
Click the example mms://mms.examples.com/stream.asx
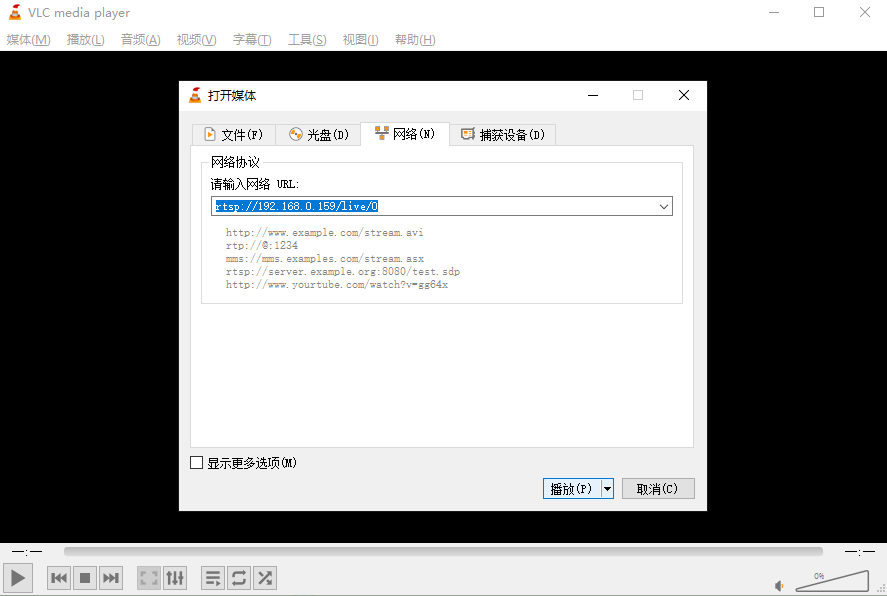click(325, 258)
